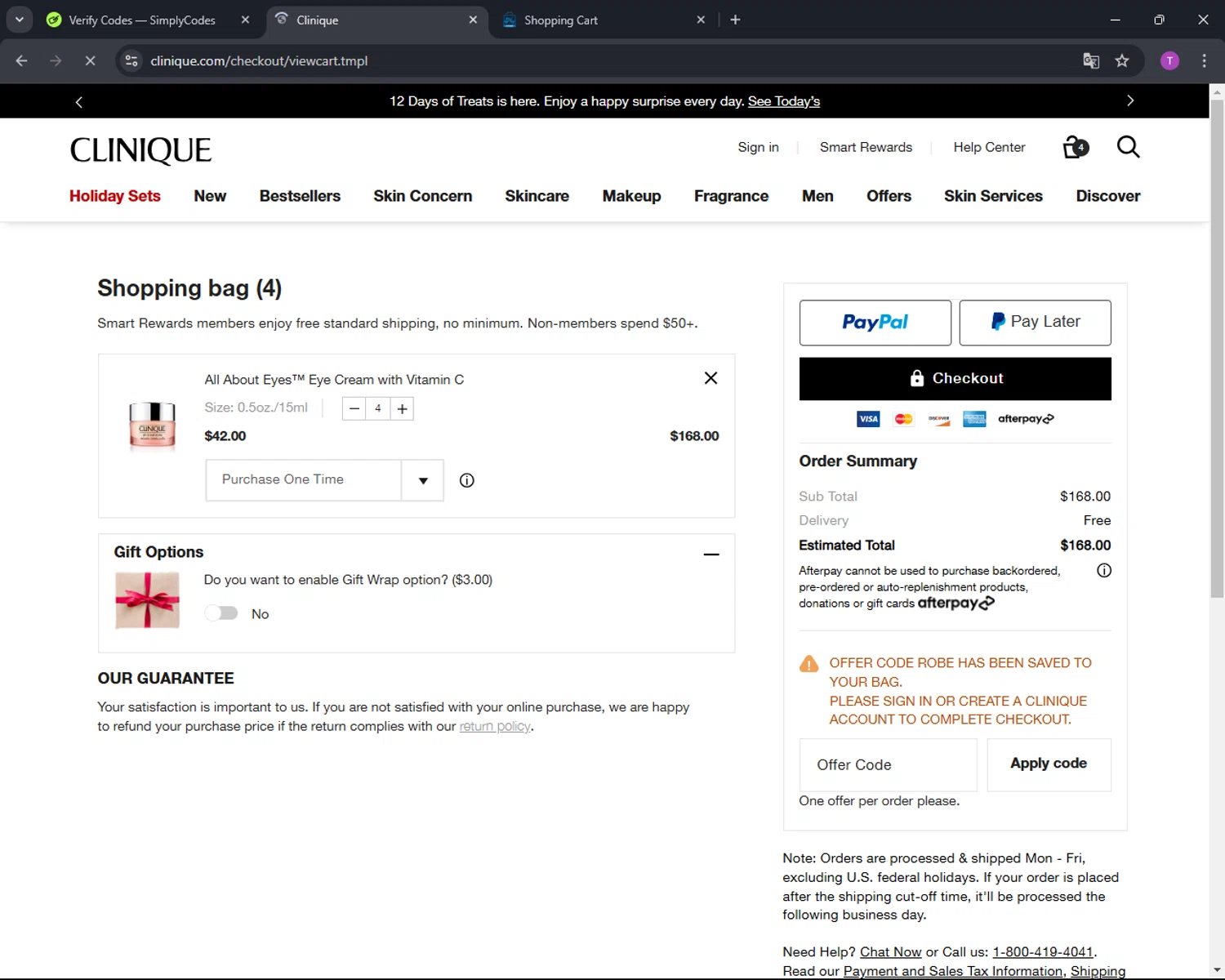Screen dimensions: 1225x980
Task: Open the Purchase One Time dropdown
Action: tap(324, 480)
